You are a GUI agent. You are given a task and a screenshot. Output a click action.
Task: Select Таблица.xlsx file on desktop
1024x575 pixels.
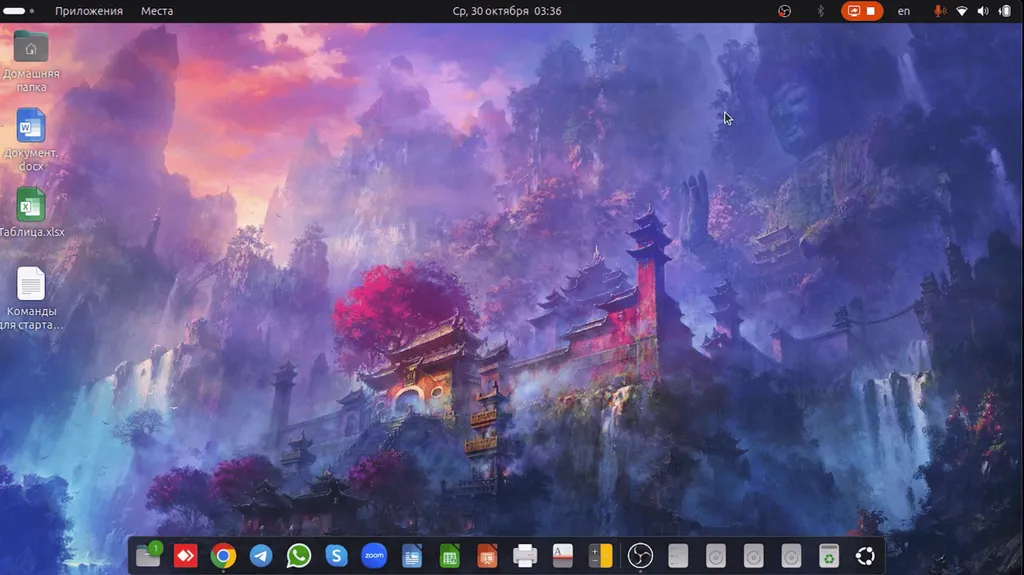tap(31, 206)
